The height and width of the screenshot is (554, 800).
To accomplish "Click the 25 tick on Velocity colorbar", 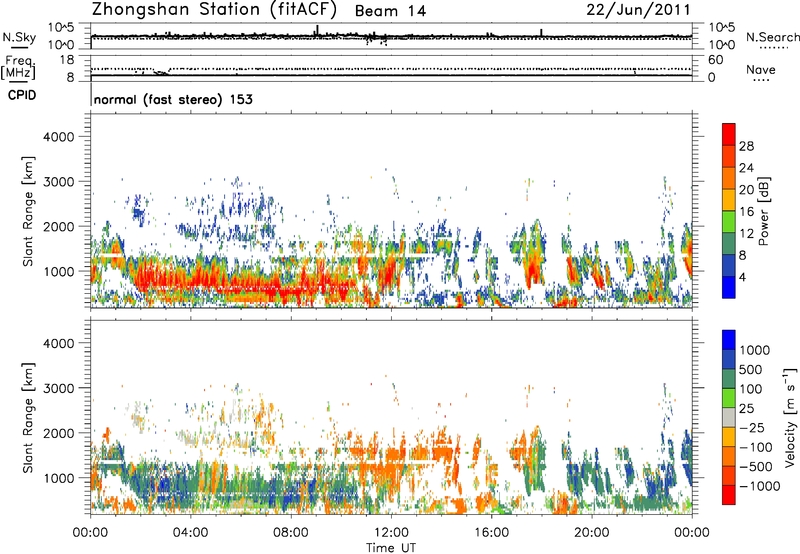I will [x=746, y=408].
